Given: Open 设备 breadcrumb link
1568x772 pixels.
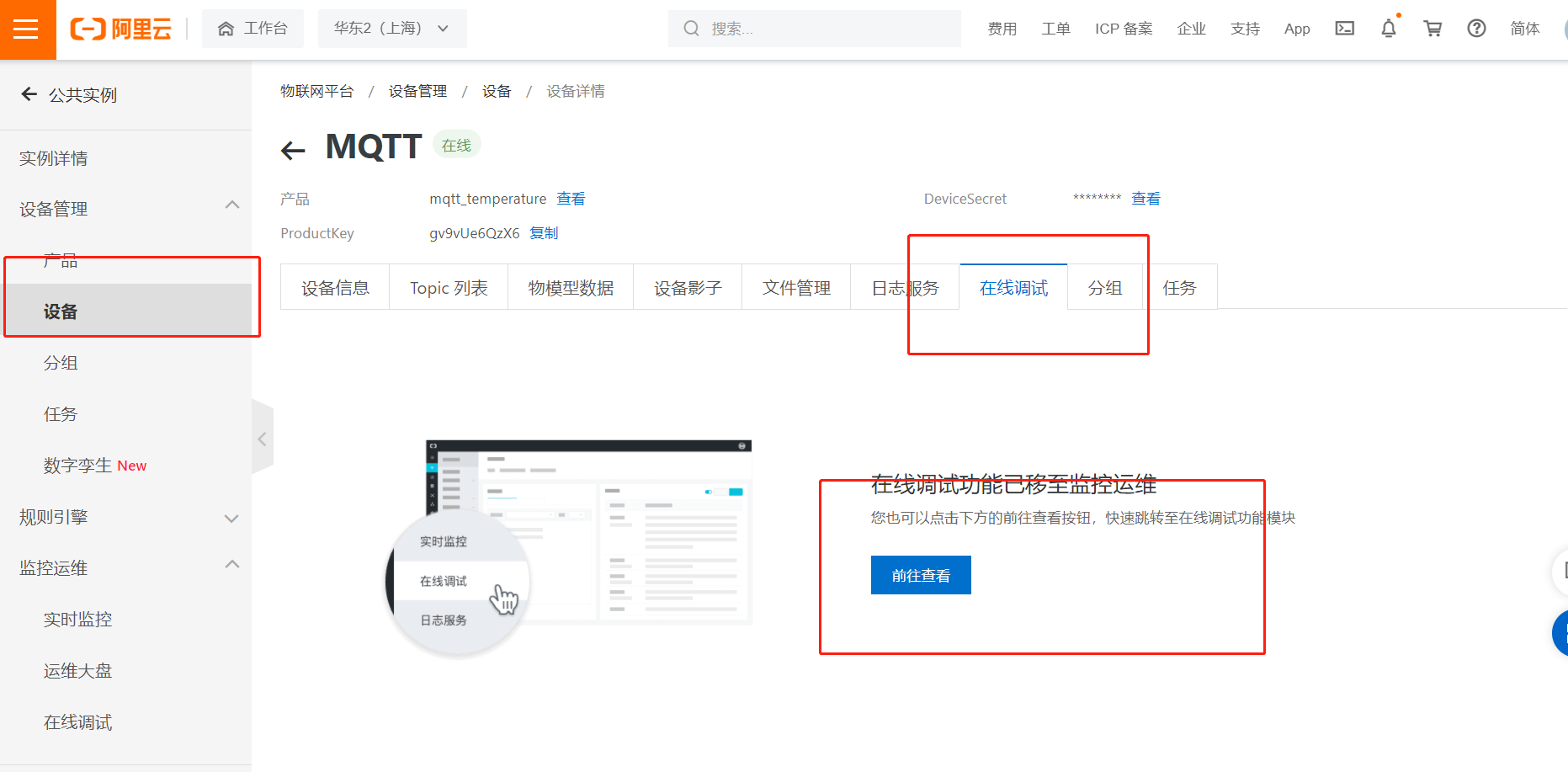Looking at the screenshot, I should point(497,91).
